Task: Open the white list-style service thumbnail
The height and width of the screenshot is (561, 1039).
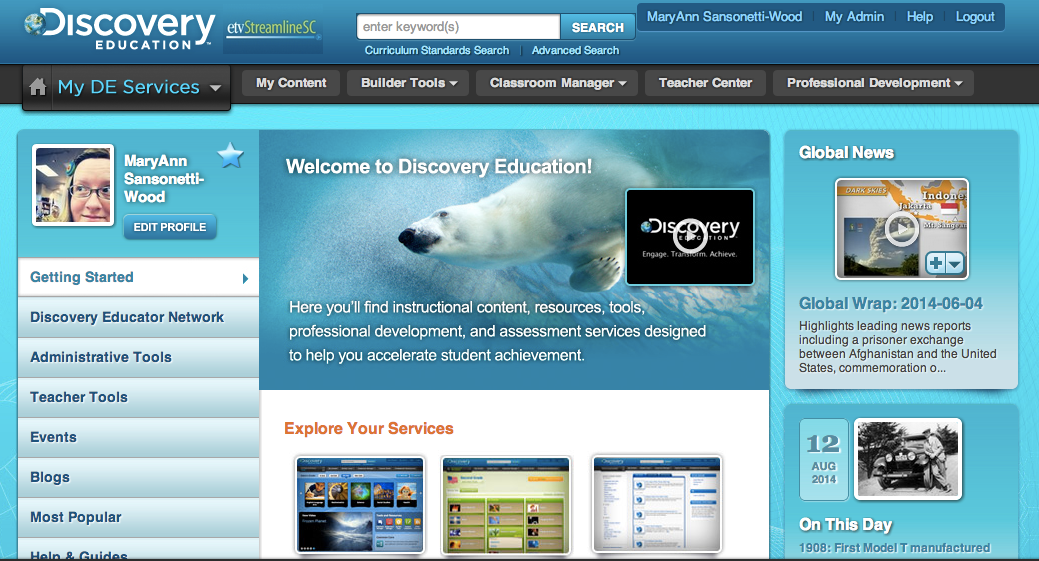Action: [657, 504]
